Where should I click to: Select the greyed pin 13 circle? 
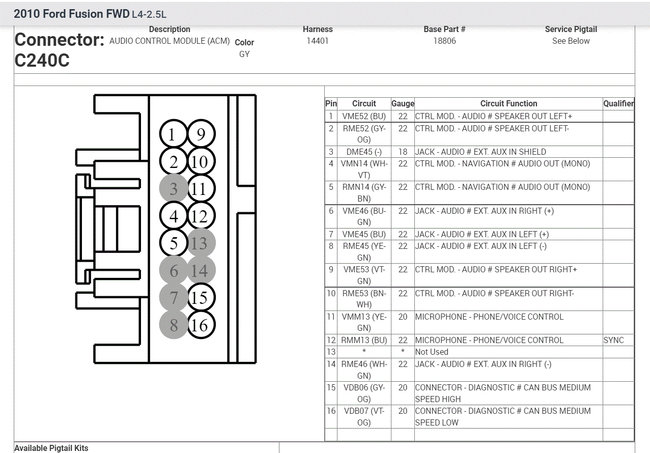tap(201, 243)
